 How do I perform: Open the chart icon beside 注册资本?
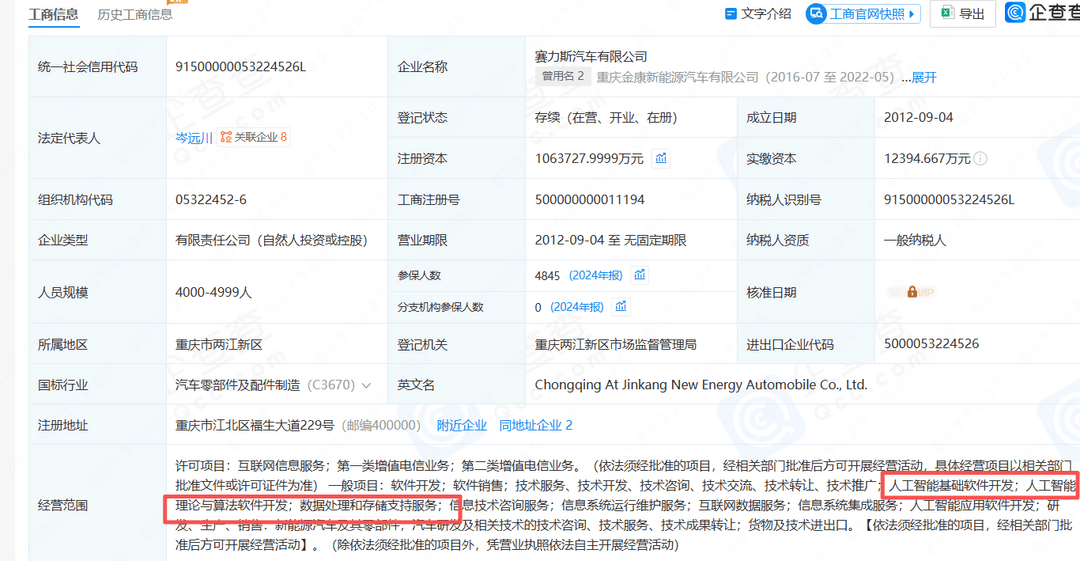click(x=661, y=159)
